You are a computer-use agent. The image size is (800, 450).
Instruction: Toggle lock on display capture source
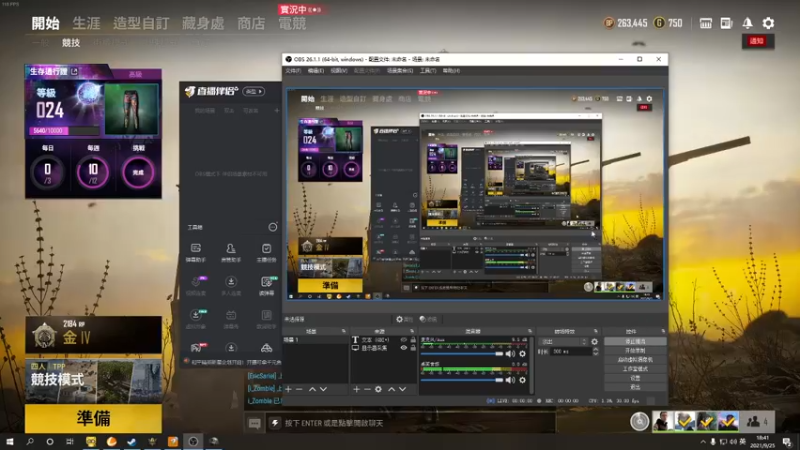[413, 348]
